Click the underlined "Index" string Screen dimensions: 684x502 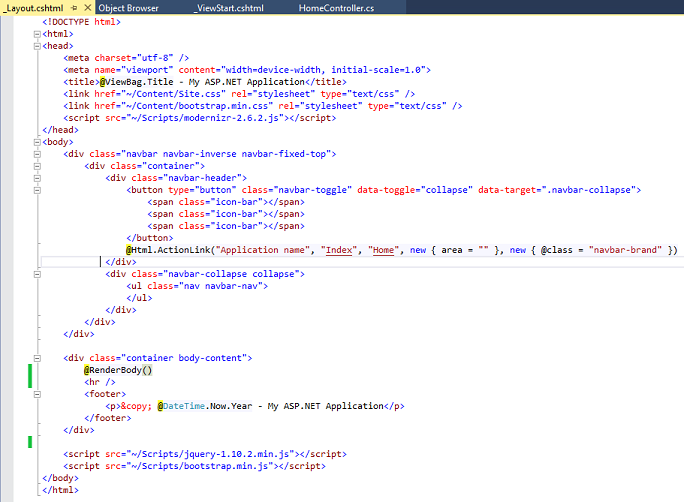click(x=339, y=250)
